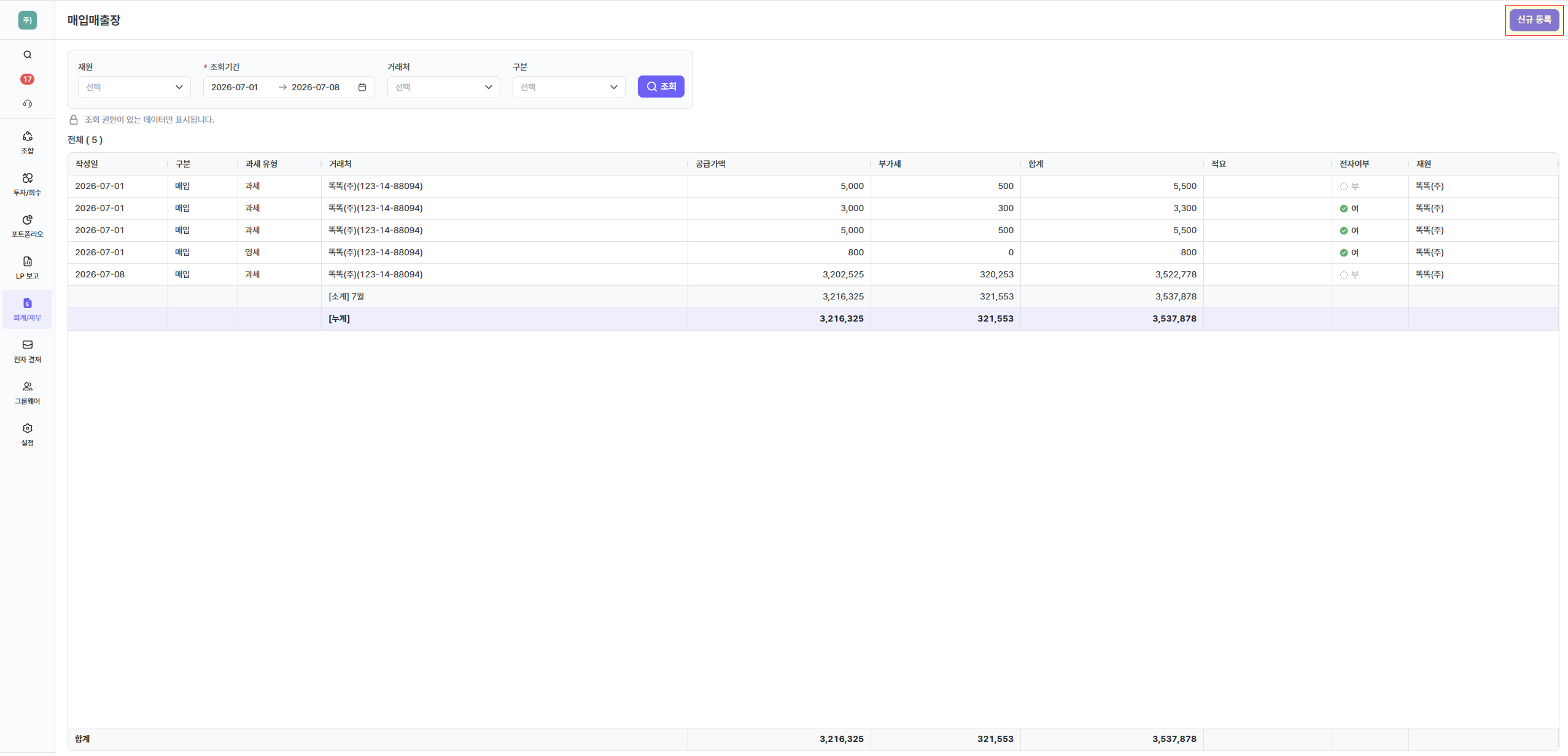This screenshot has height=756, width=1568.
Task: Open the 조합 sidebar menu
Action: [28, 142]
